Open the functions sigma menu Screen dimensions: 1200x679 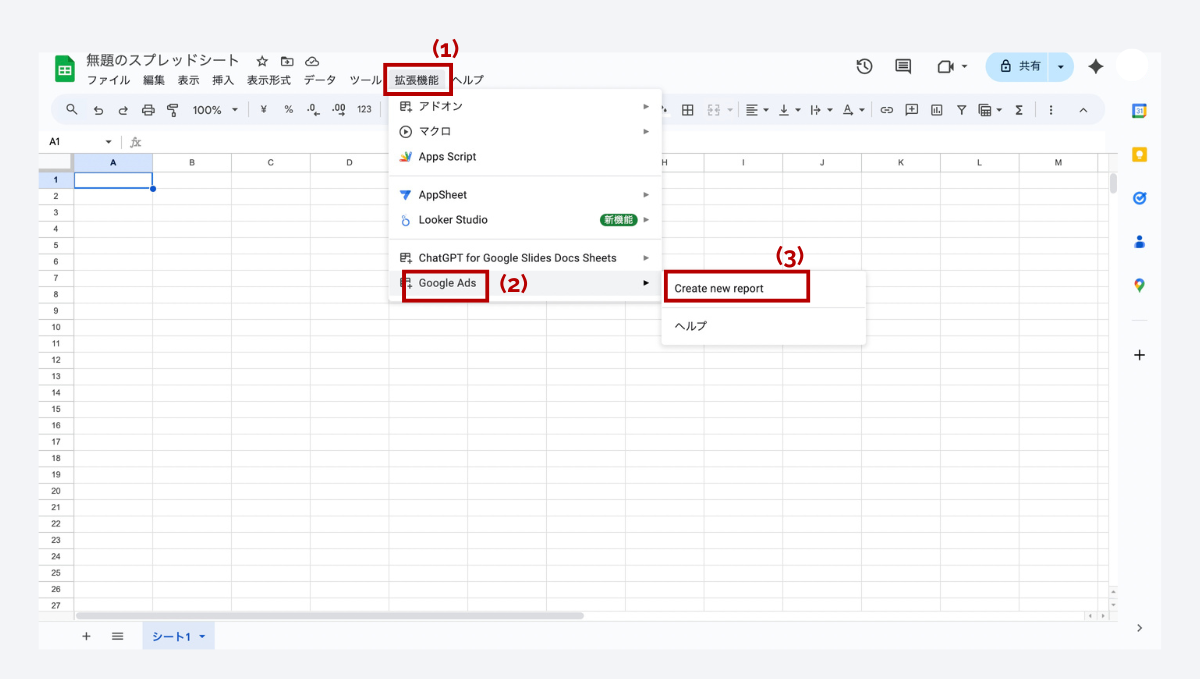1019,110
